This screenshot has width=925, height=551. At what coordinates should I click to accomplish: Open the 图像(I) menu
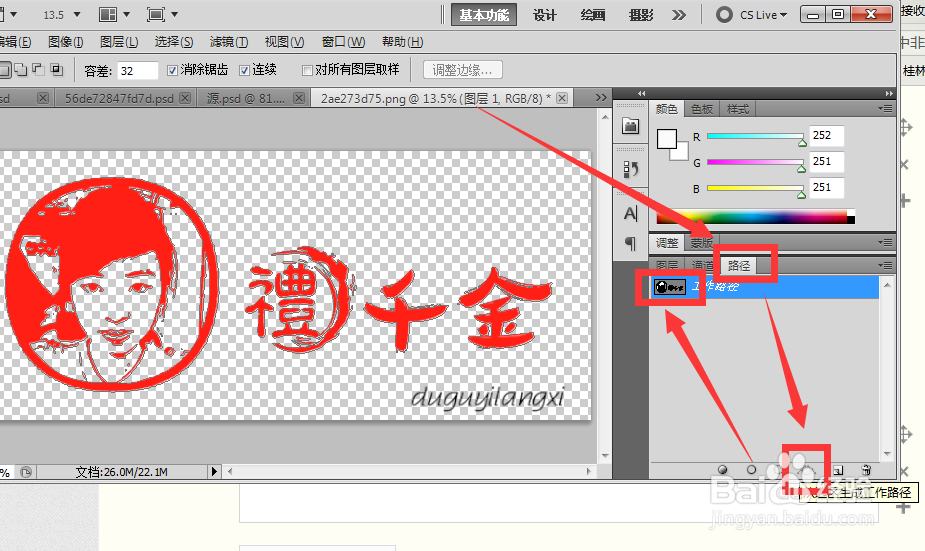(x=65, y=42)
